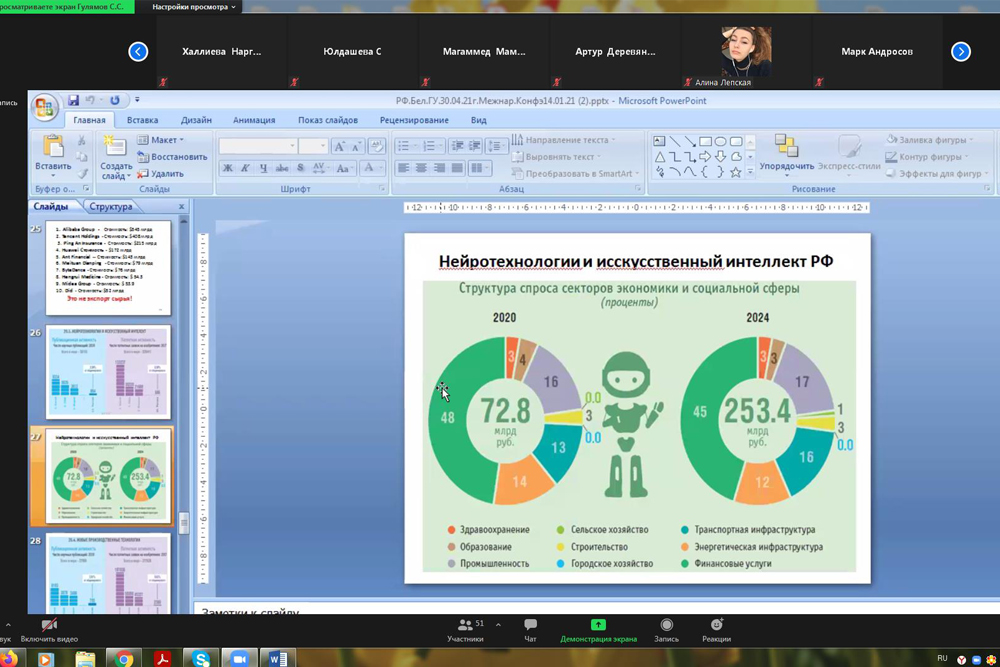Click the Record (Запись) icon
The width and height of the screenshot is (1000, 667).
[666, 625]
